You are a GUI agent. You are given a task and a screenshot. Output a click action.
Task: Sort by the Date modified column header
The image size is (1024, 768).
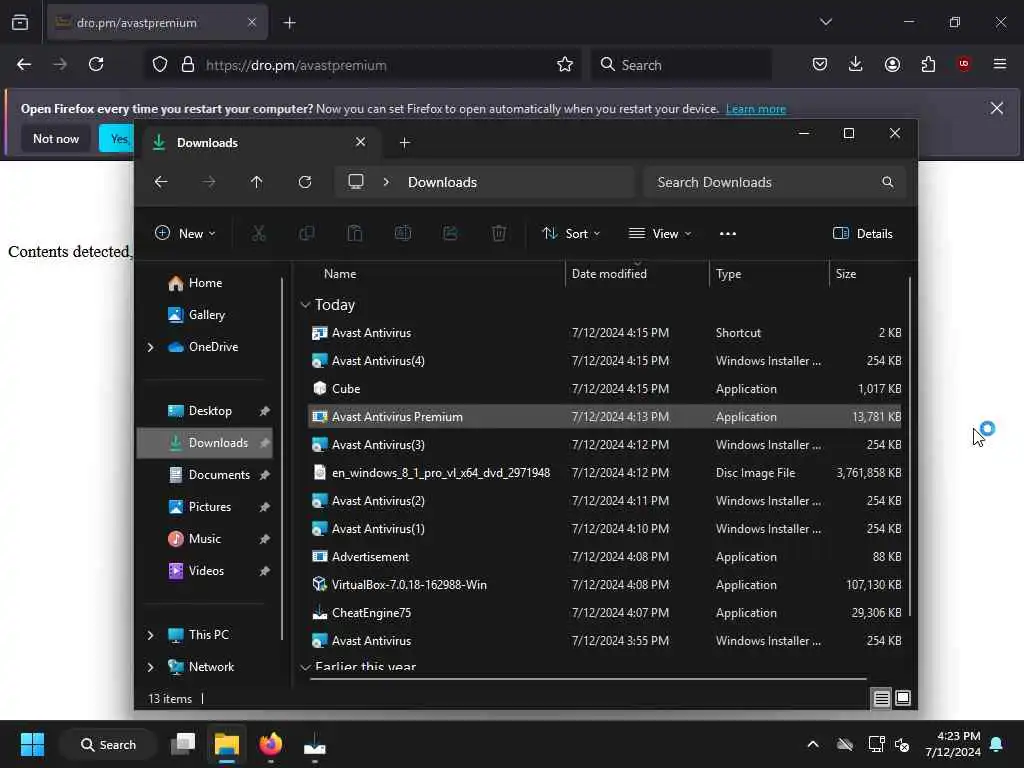tap(637, 274)
